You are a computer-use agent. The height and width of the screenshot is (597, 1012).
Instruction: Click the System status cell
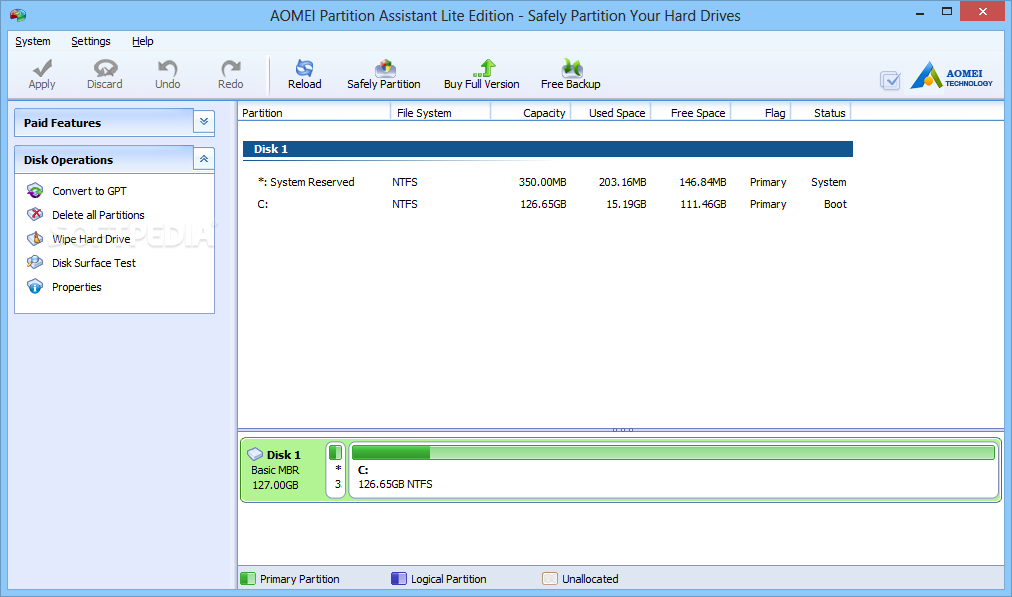coord(829,182)
